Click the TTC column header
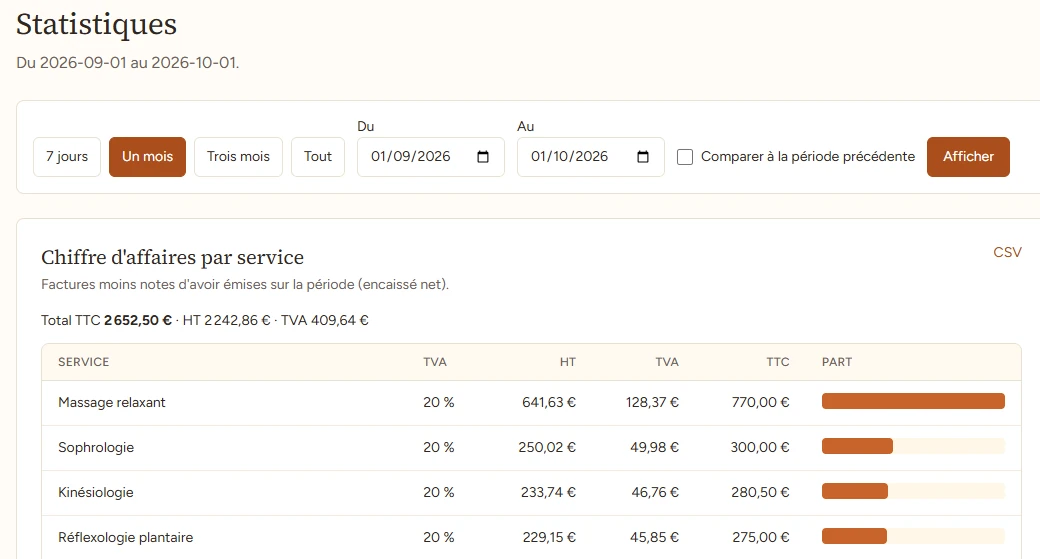Viewport: 1040px width, 559px height. tap(777, 362)
